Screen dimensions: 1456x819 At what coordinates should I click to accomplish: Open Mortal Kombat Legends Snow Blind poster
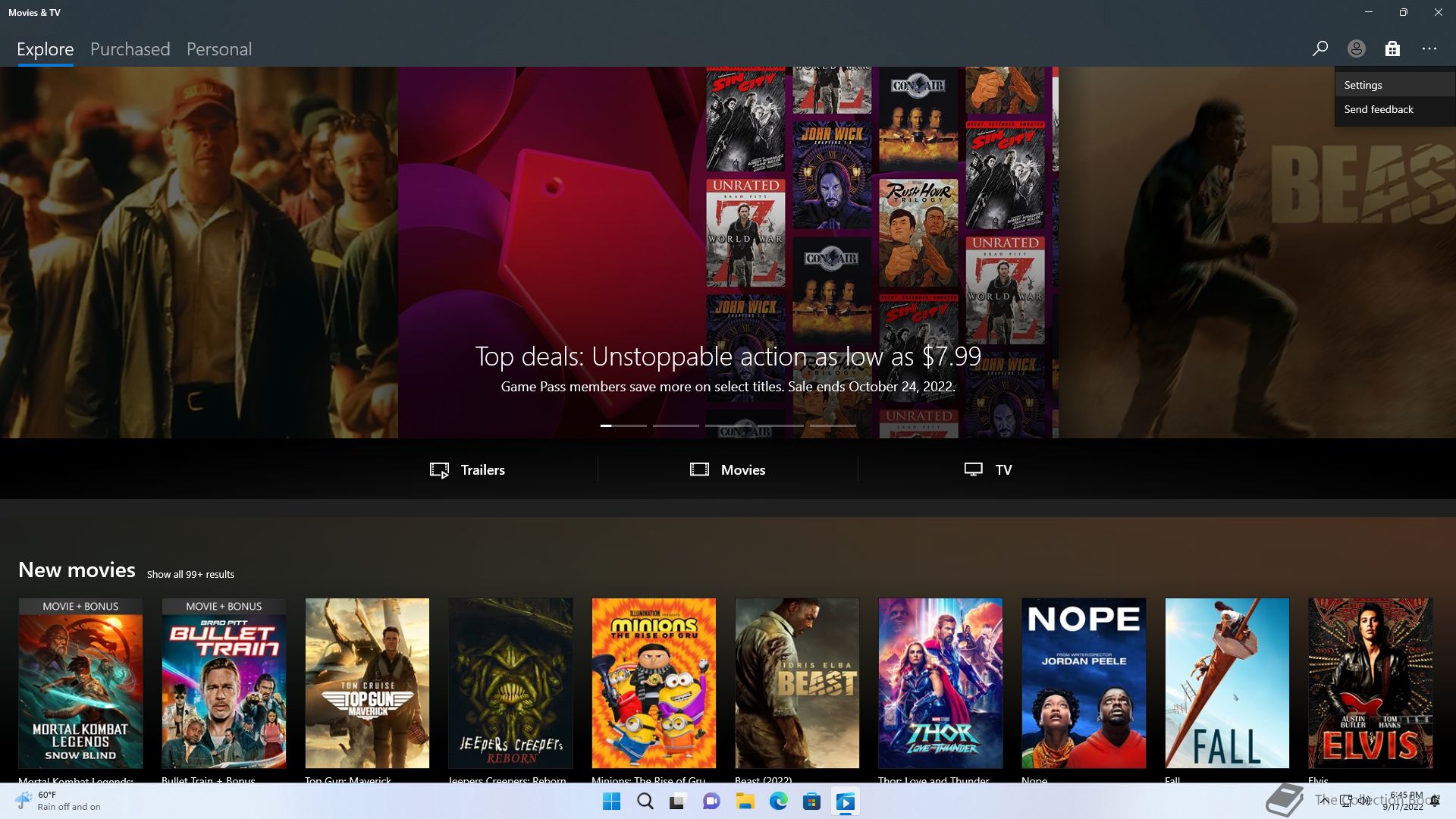click(80, 683)
